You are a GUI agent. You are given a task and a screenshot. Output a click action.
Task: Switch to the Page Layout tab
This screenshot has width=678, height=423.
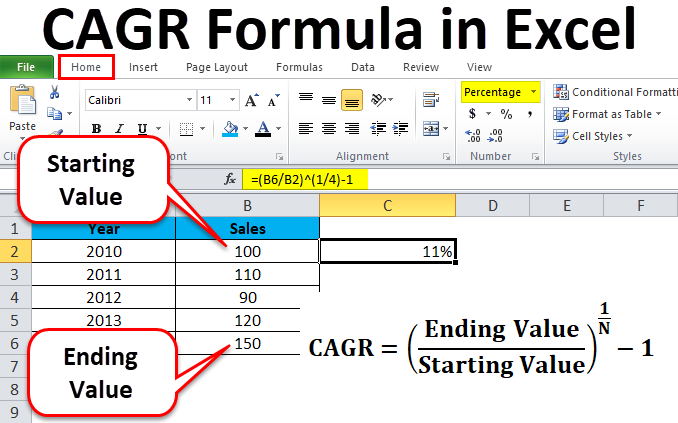(217, 67)
